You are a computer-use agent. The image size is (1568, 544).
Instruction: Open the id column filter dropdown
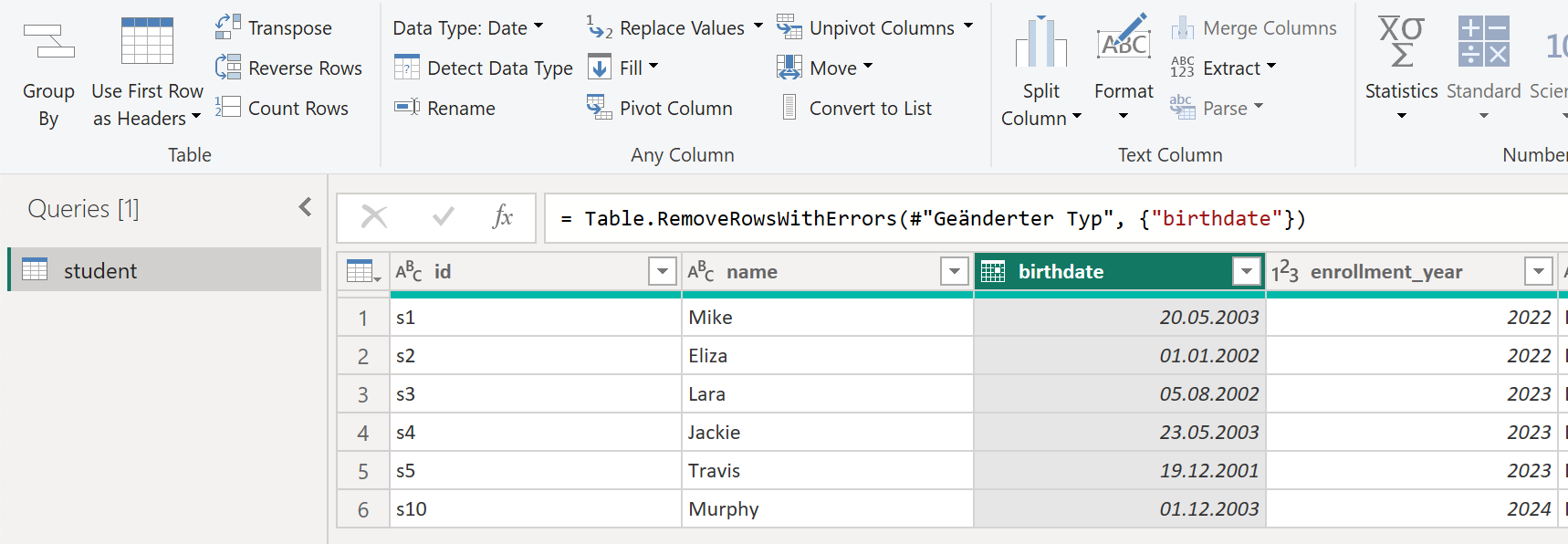[663, 271]
